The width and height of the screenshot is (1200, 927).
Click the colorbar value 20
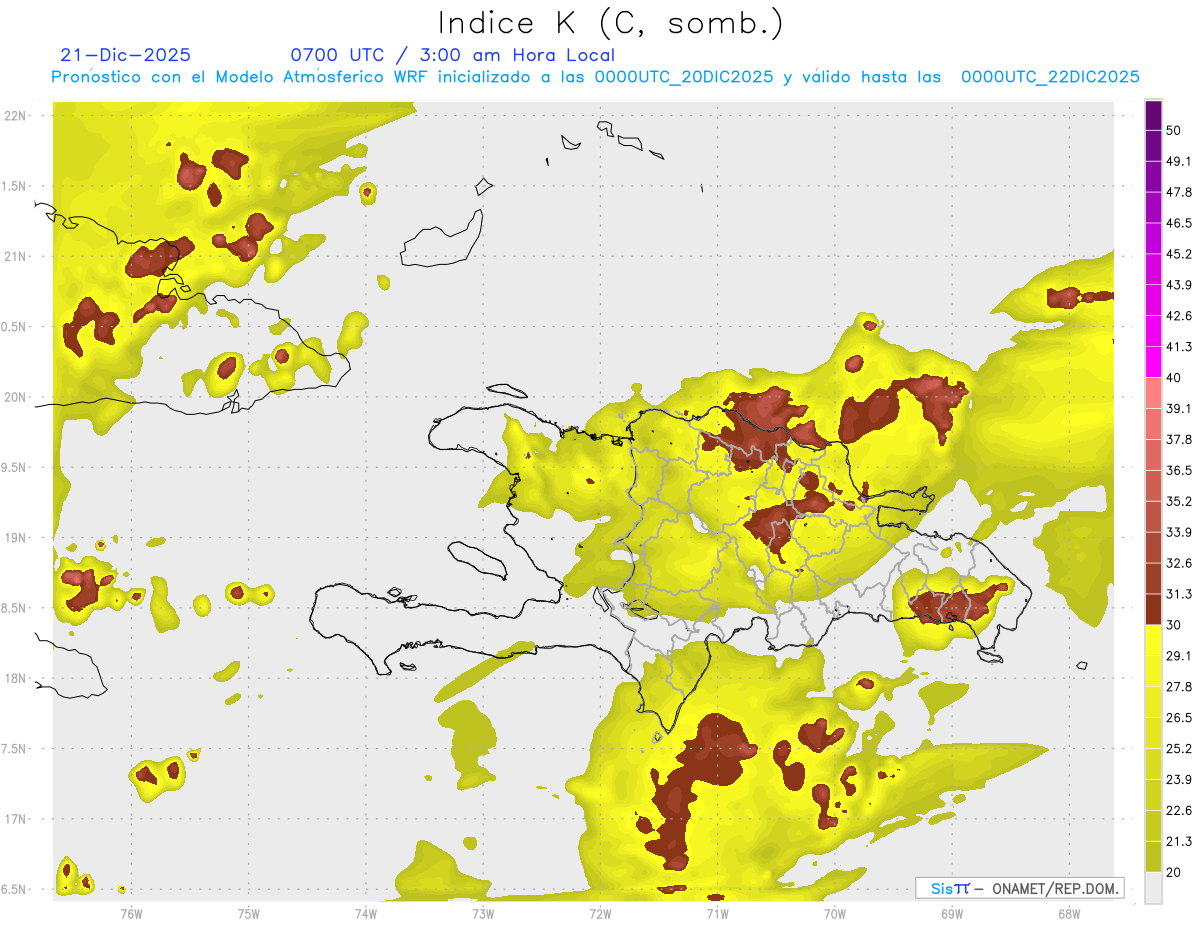click(x=1174, y=872)
